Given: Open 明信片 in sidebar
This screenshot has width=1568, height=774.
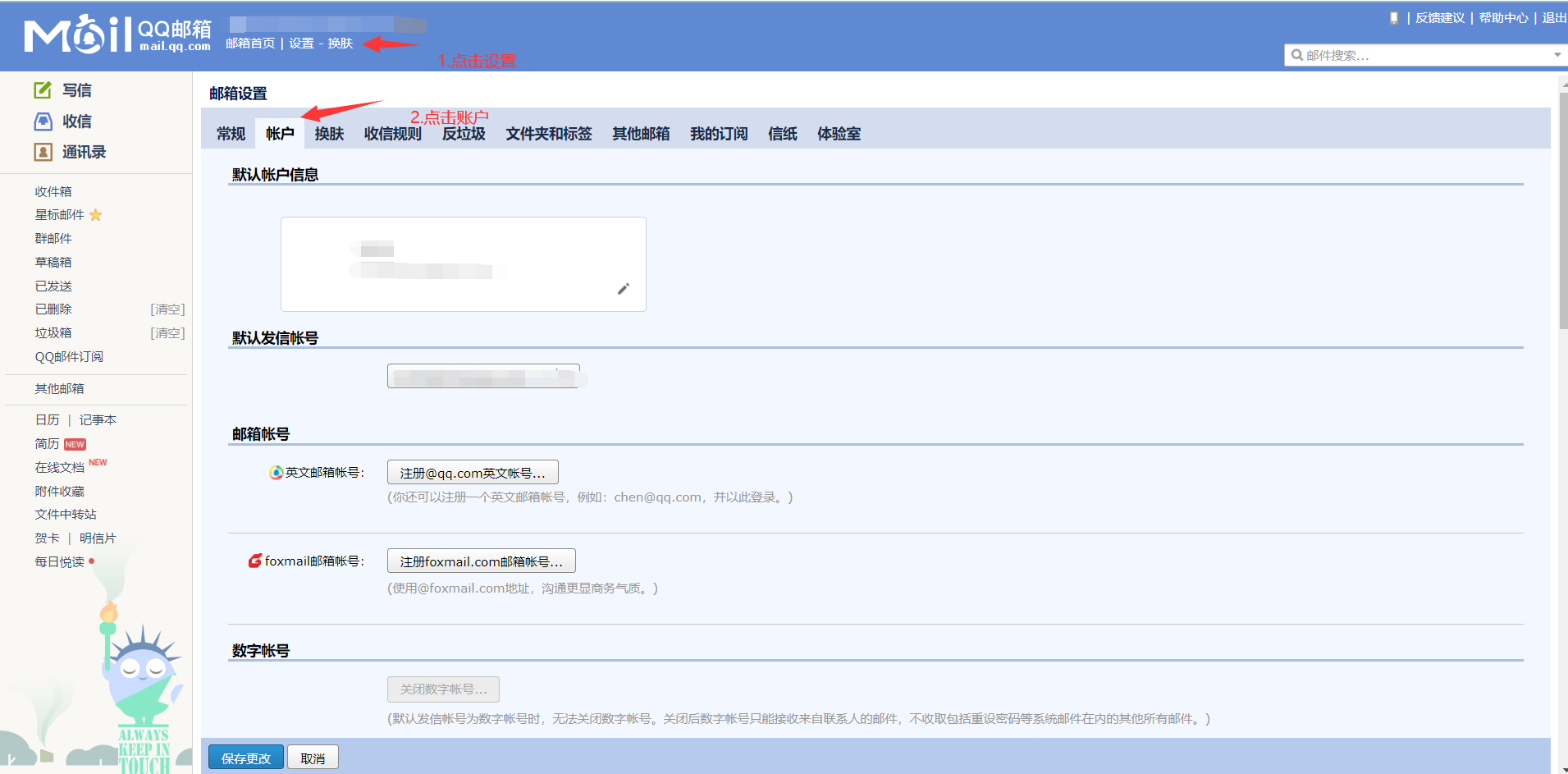Looking at the screenshot, I should point(98,538).
